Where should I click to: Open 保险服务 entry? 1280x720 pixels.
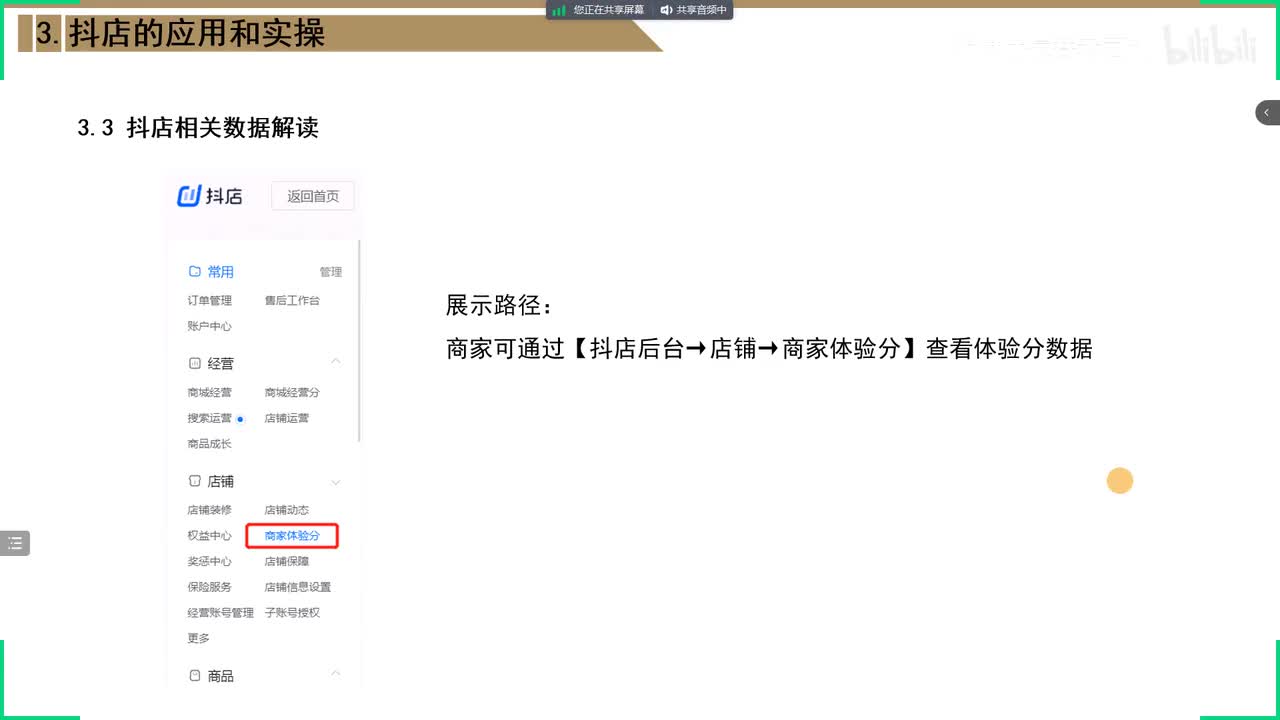(x=209, y=587)
